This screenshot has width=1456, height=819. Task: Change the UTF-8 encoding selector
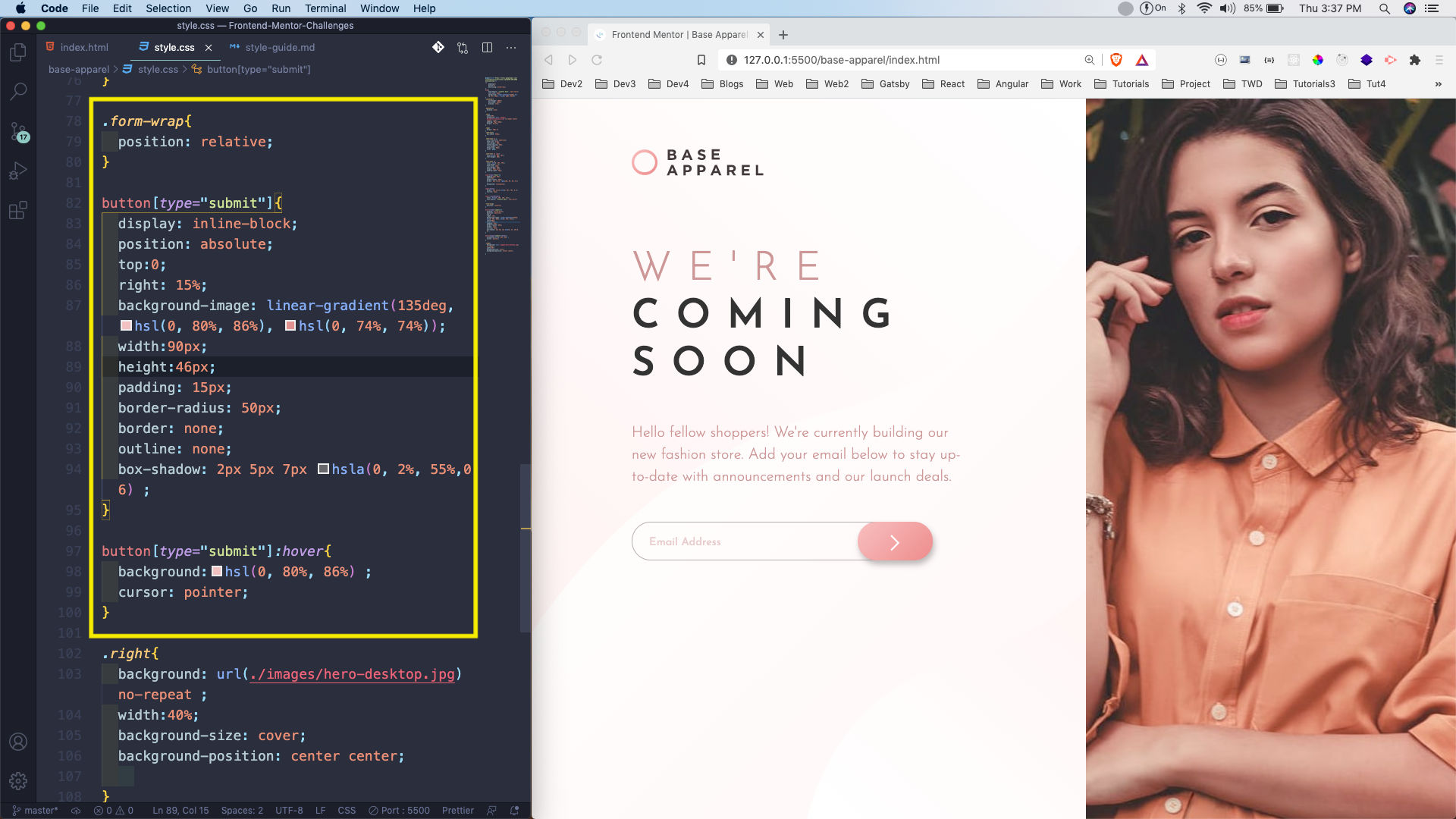coord(289,810)
